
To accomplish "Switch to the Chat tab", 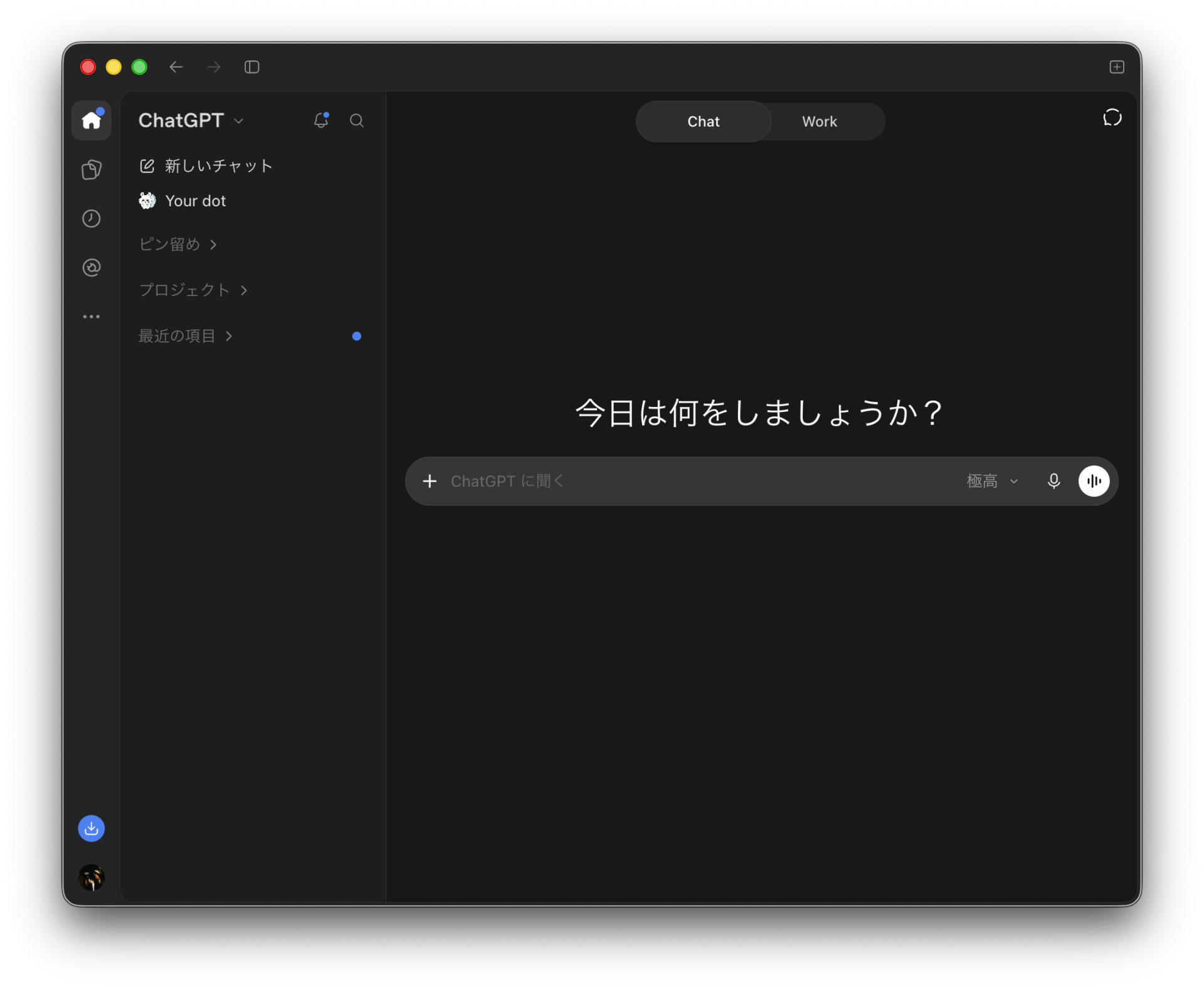I will 704,122.
